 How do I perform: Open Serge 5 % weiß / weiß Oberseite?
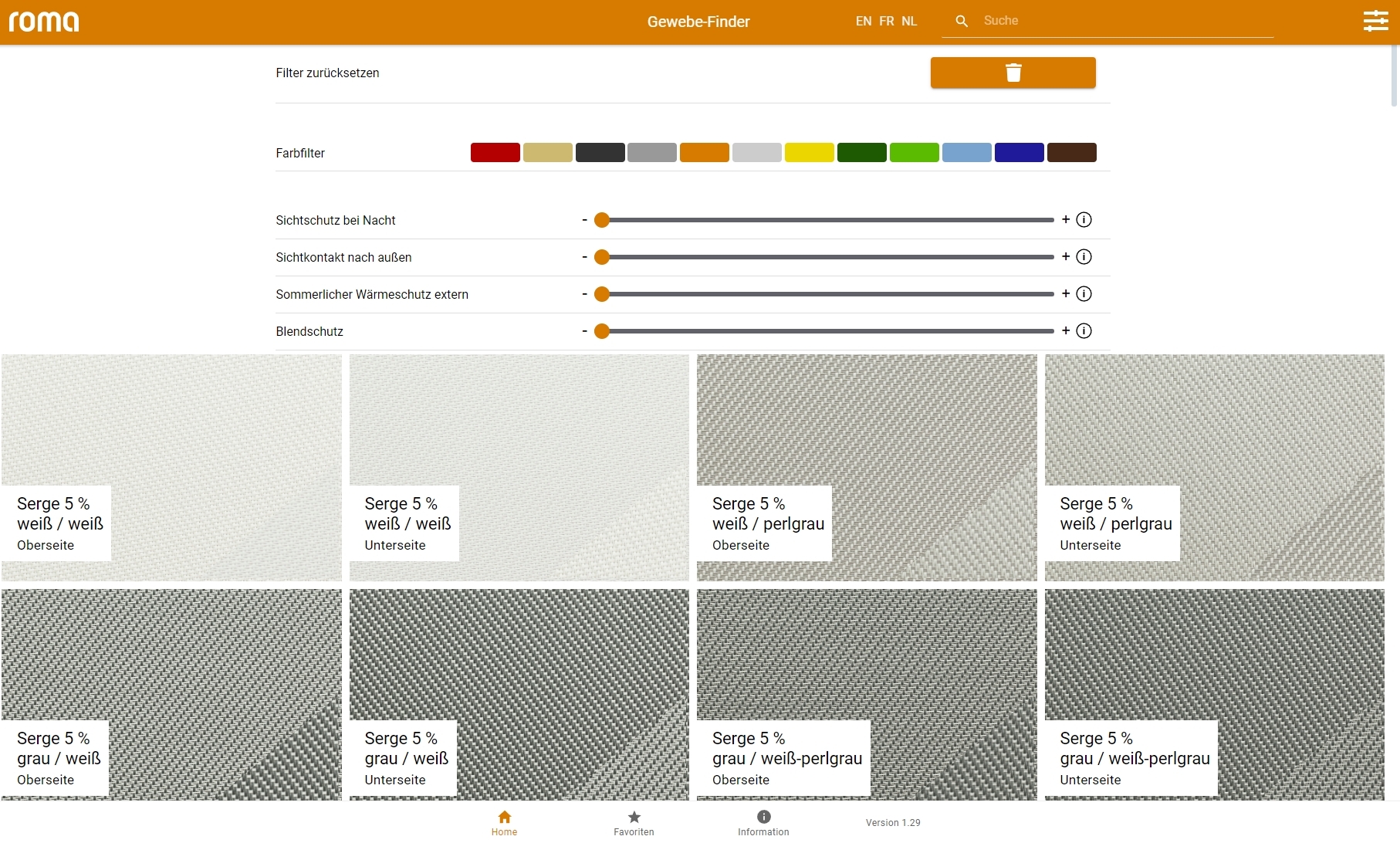[171, 468]
